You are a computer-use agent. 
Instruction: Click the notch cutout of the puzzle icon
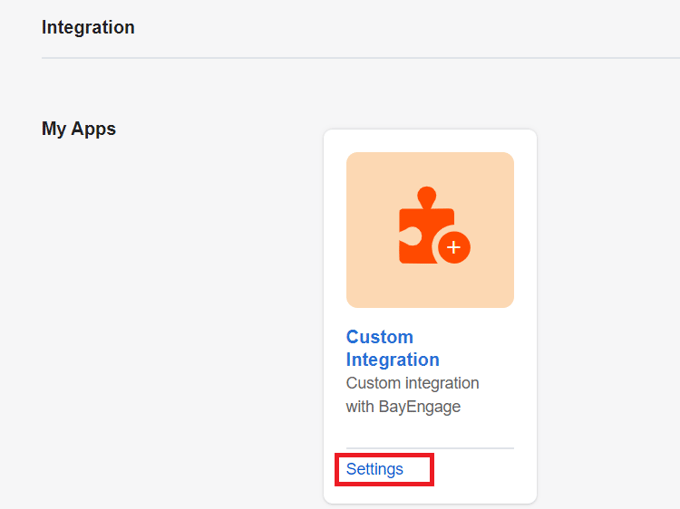coord(410,237)
